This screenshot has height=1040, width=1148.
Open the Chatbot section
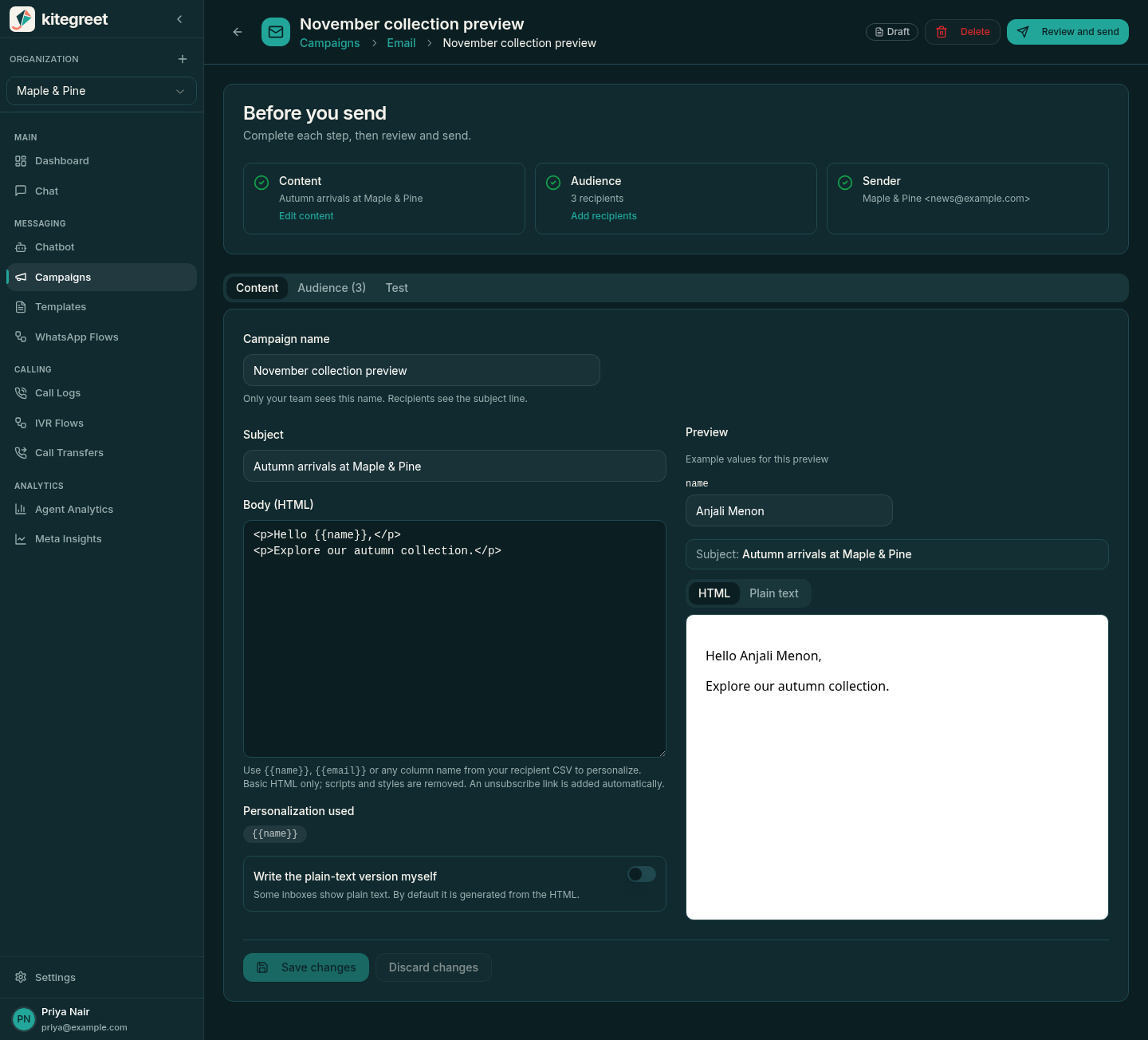coord(101,247)
